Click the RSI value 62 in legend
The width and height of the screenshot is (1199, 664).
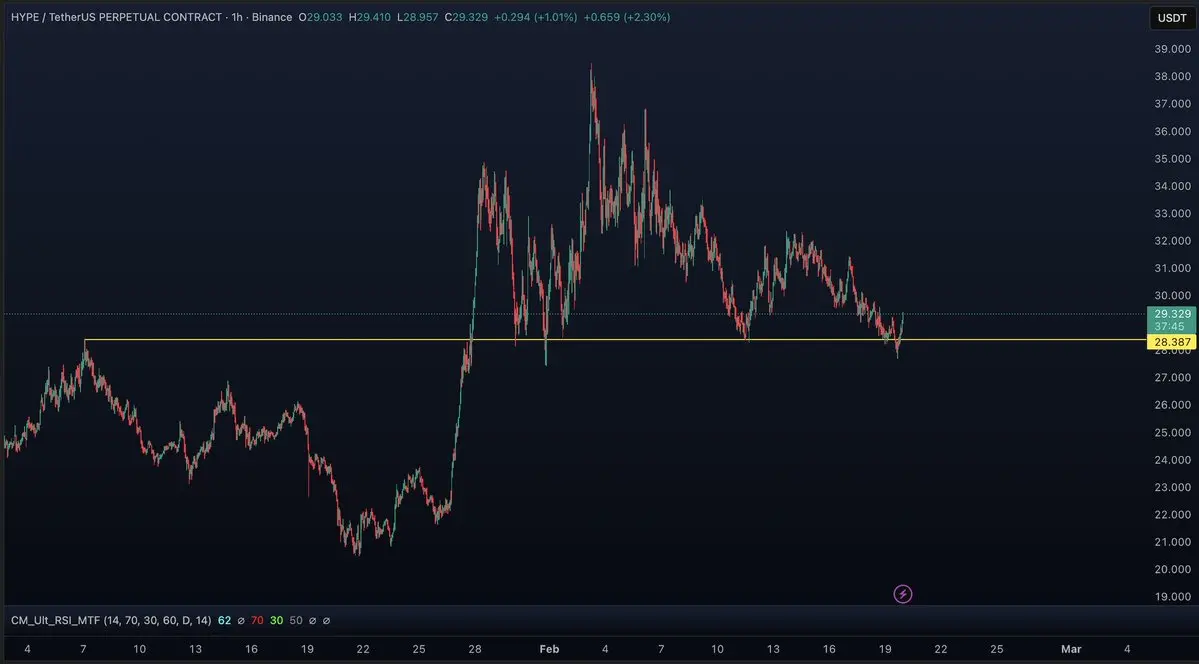click(224, 620)
